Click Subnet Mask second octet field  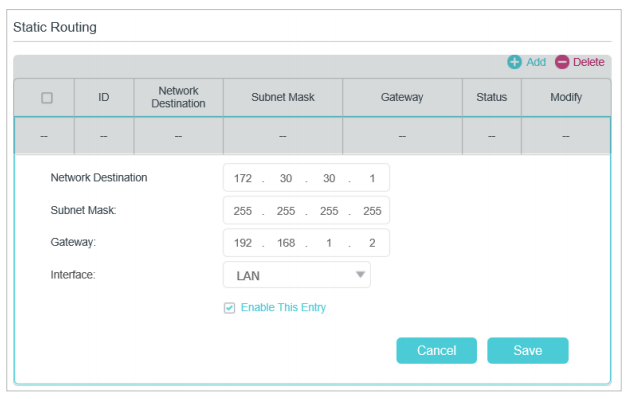pyautogui.click(x=286, y=211)
